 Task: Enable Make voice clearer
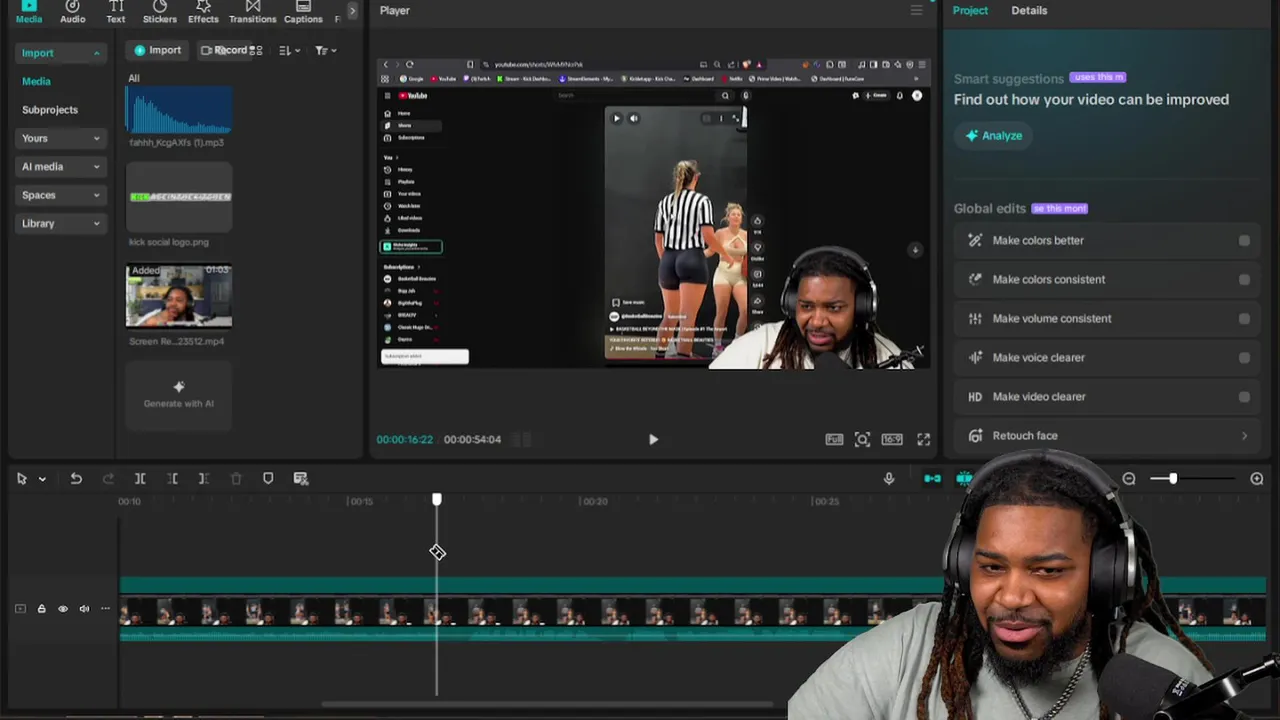pos(1244,357)
